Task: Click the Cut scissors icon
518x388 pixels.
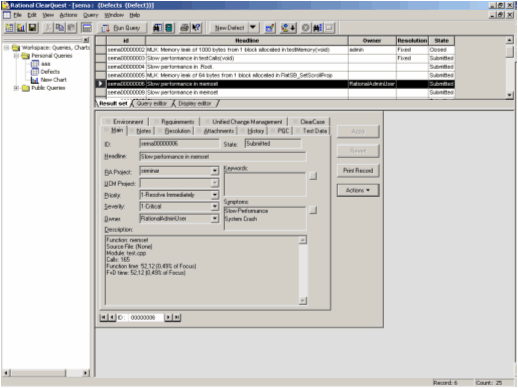Action: 48,28
